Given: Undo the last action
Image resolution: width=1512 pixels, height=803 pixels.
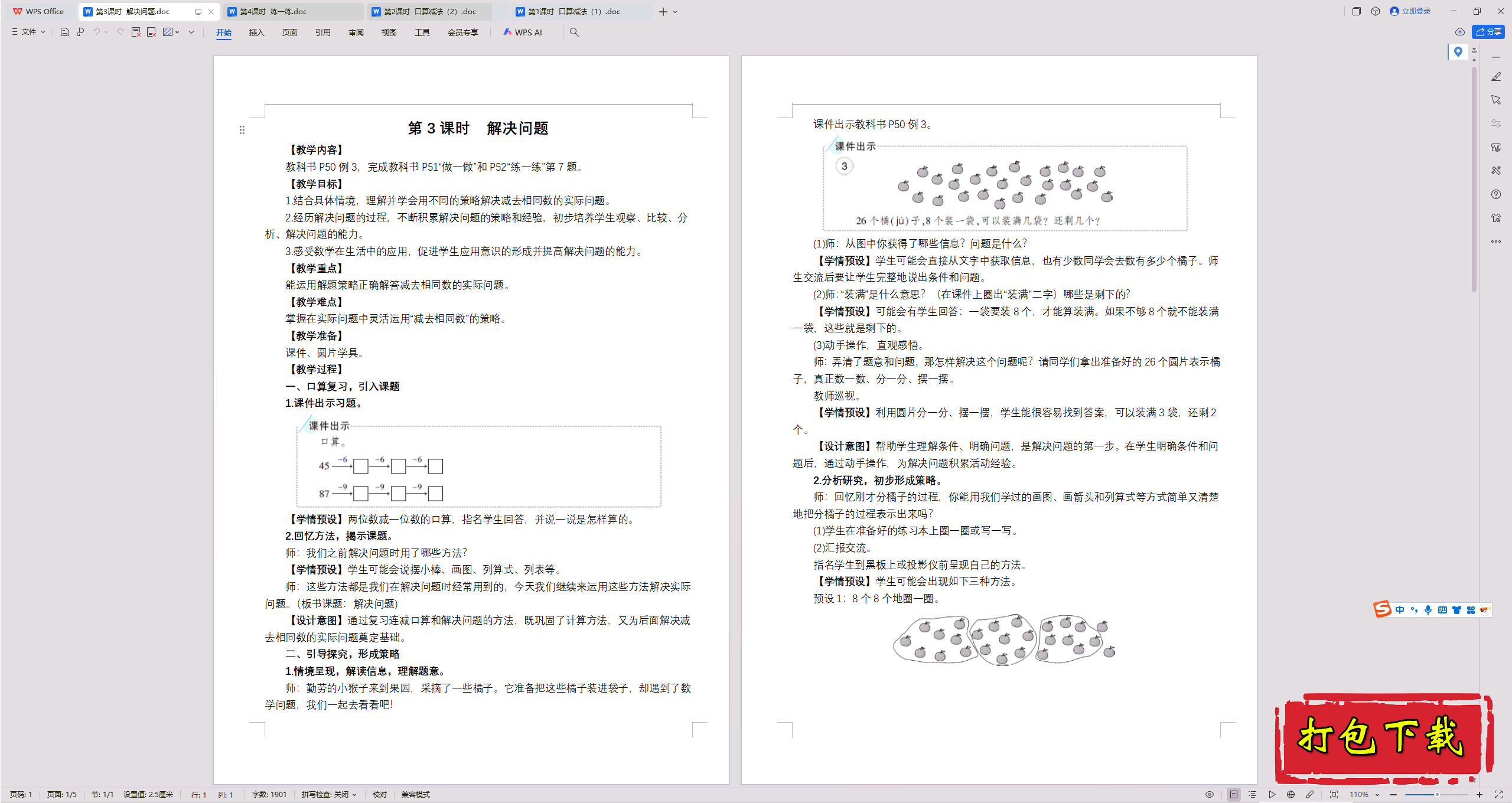Looking at the screenshot, I should pos(96,32).
